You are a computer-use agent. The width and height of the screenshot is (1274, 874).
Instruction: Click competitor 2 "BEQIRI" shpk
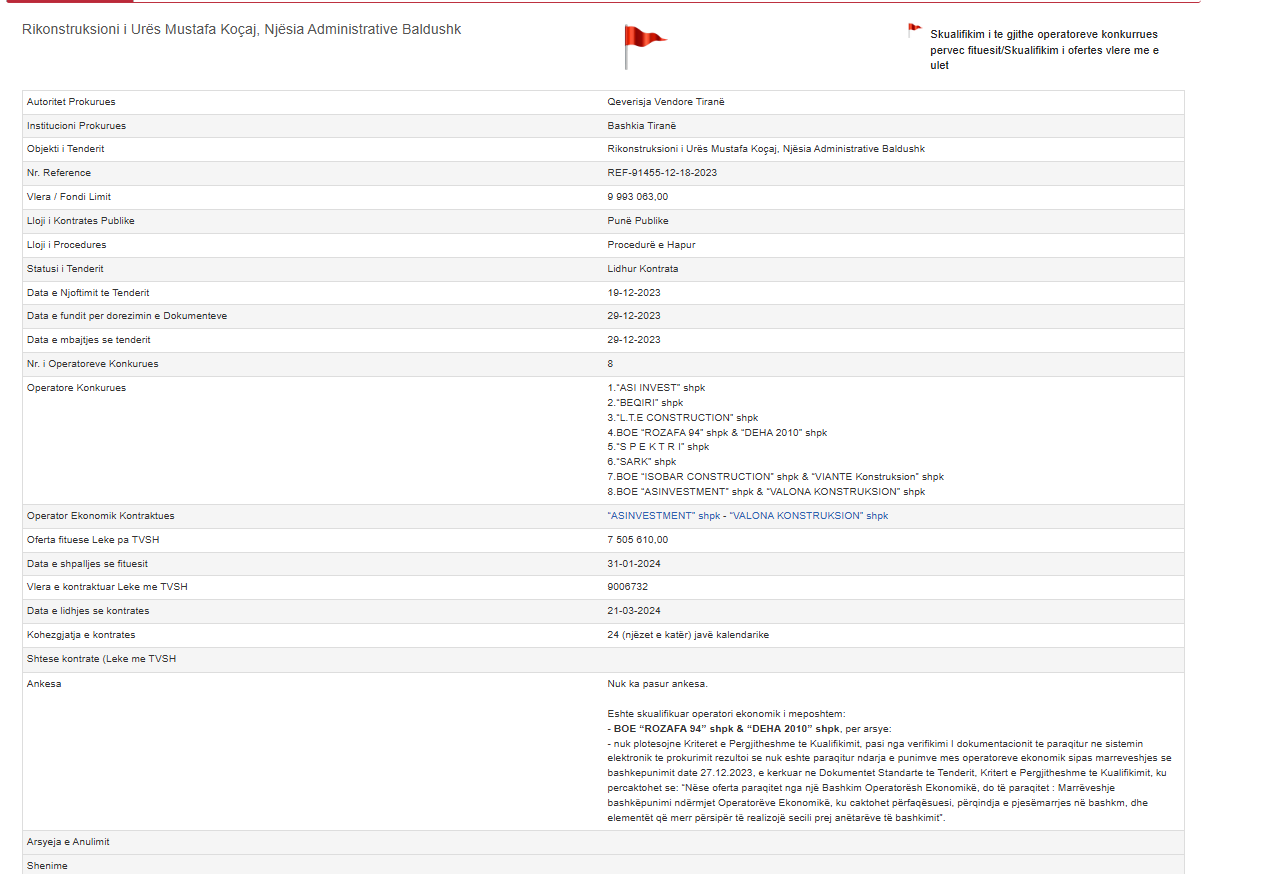pos(645,403)
